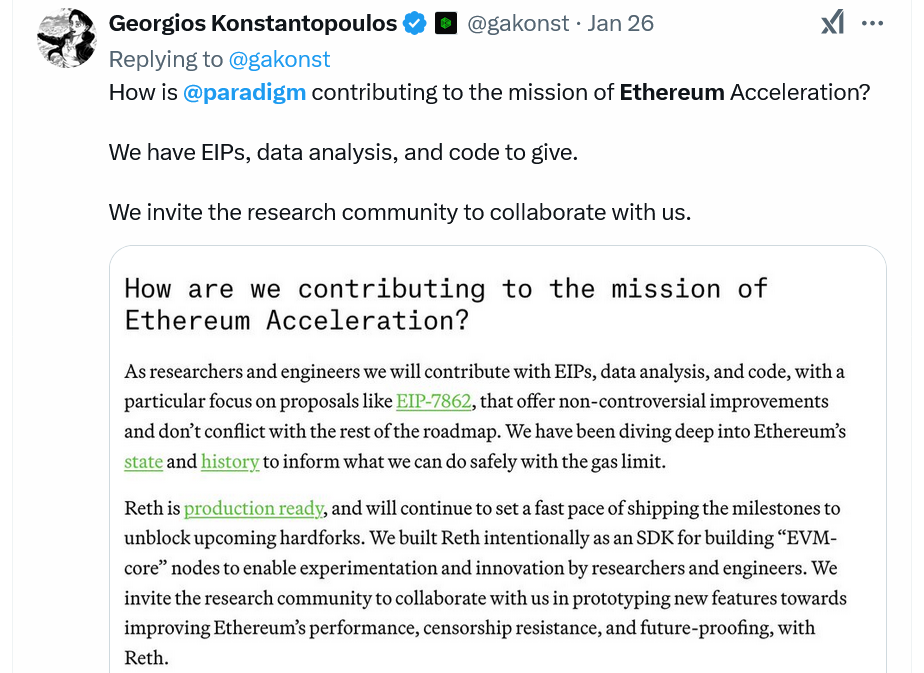Open Grok actions icon on the tweet
The width and height of the screenshot is (924, 673).
[832, 23]
